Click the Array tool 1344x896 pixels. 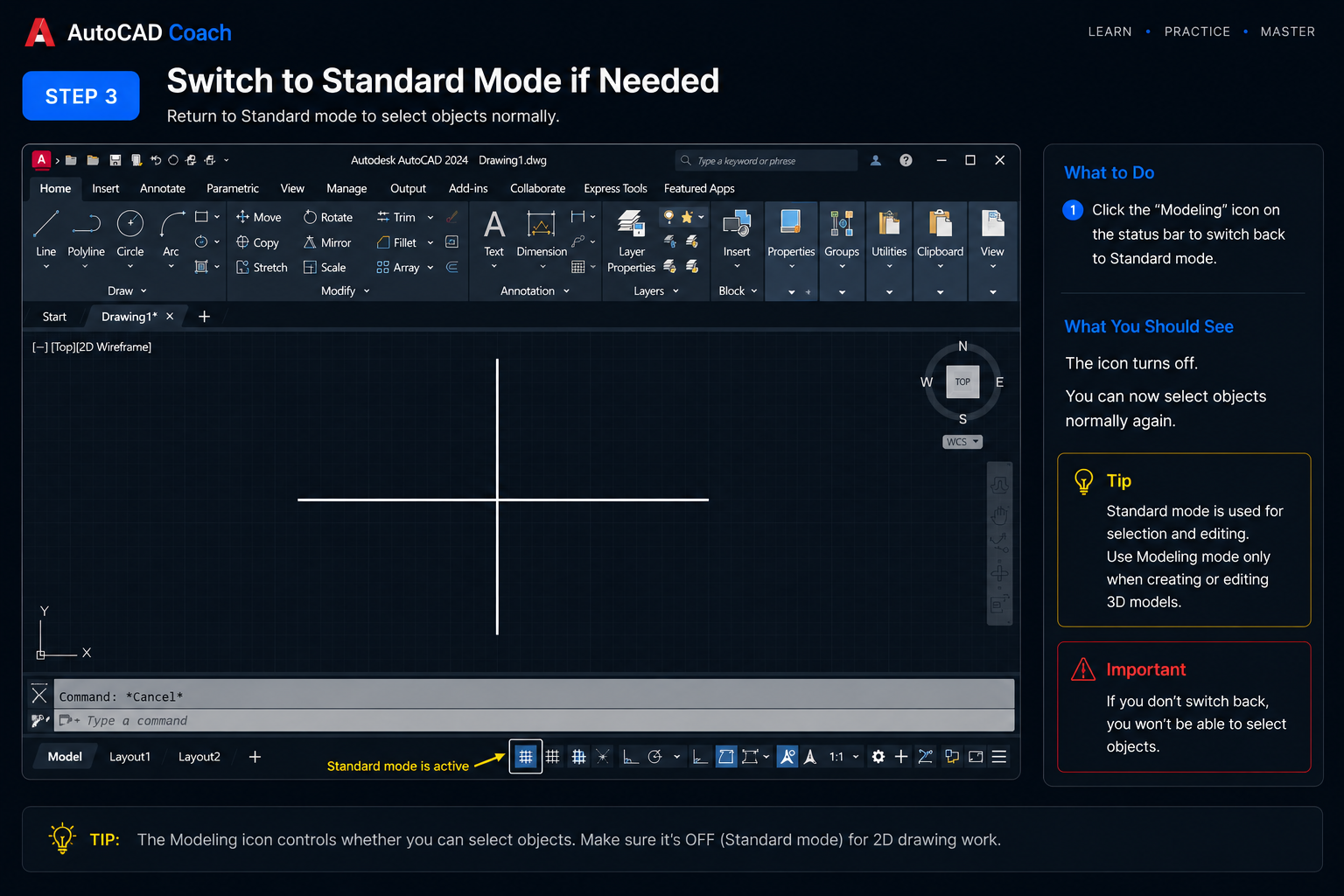397,268
